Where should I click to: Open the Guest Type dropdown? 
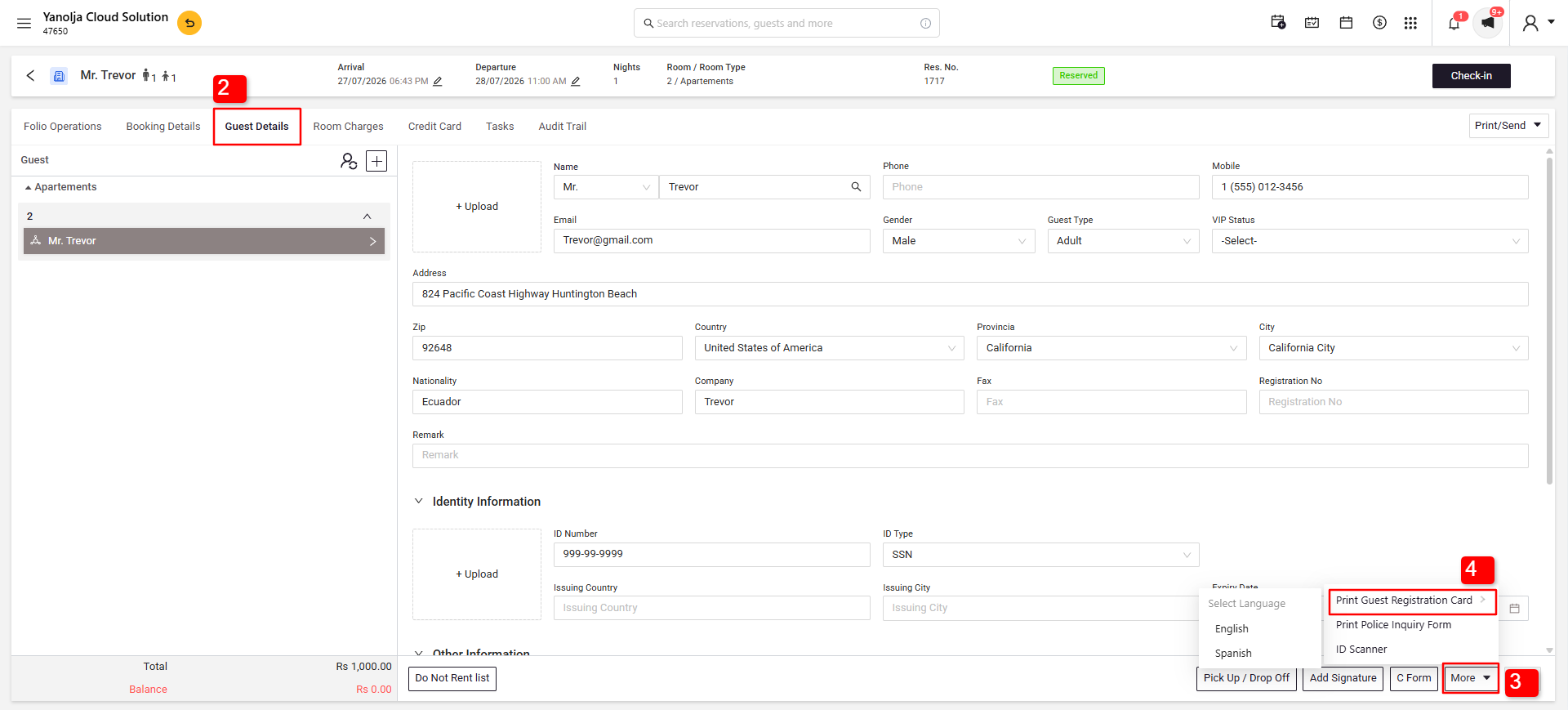coord(1123,241)
